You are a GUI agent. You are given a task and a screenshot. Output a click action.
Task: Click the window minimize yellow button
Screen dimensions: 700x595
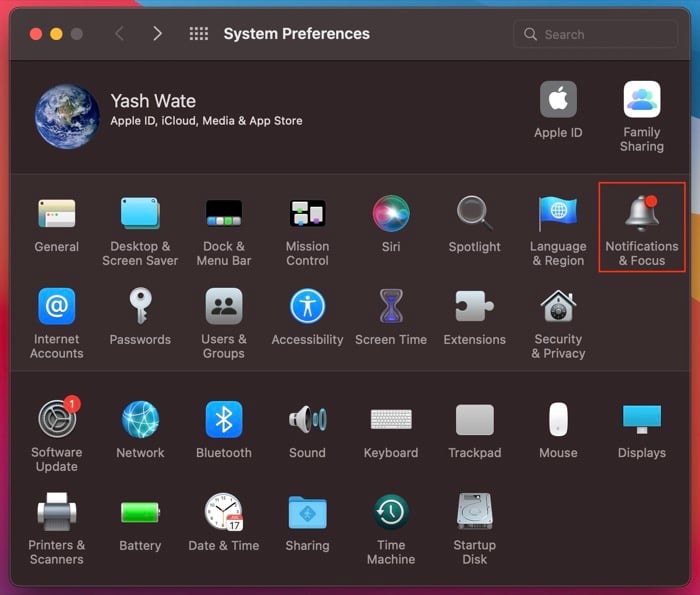point(56,34)
